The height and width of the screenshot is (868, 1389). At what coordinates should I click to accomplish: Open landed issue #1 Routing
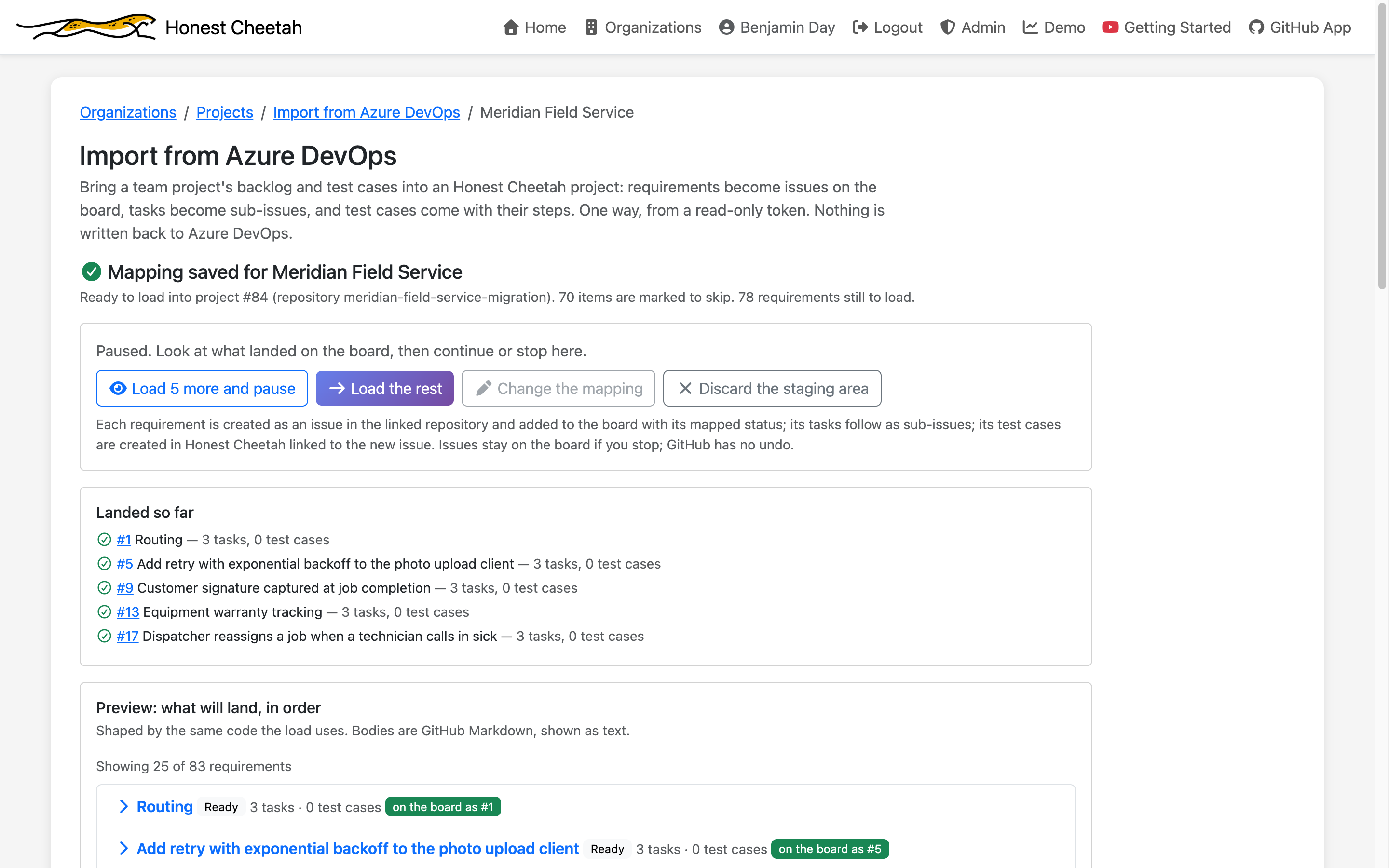point(123,540)
